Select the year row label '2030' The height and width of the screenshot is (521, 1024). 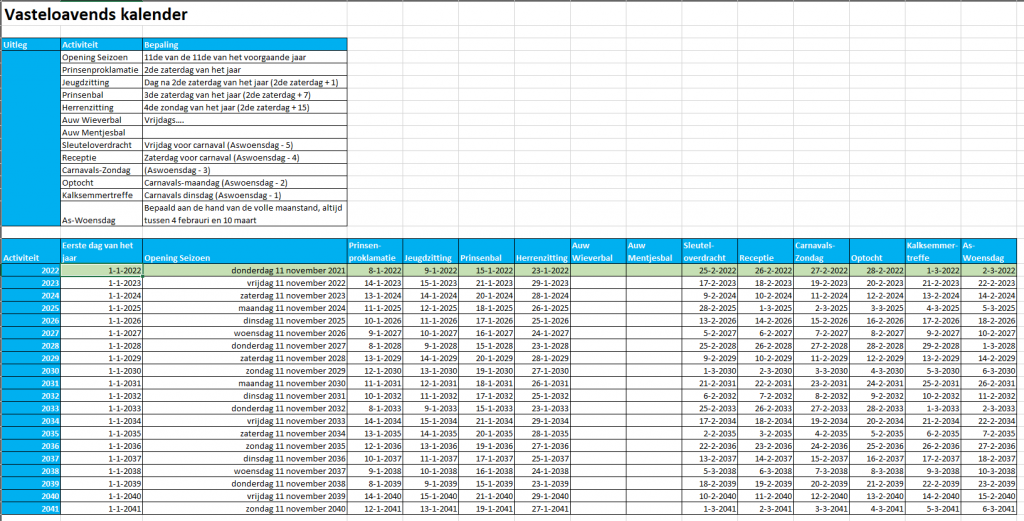click(31, 370)
